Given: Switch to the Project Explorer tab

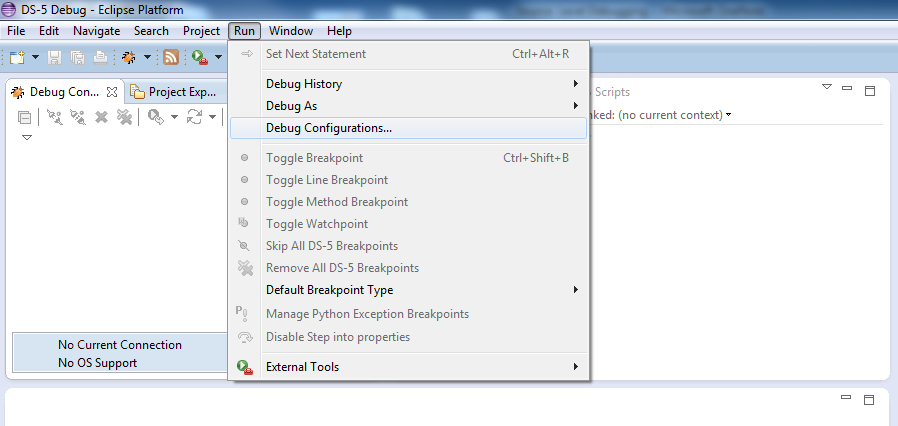Looking at the screenshot, I should click(x=174, y=92).
